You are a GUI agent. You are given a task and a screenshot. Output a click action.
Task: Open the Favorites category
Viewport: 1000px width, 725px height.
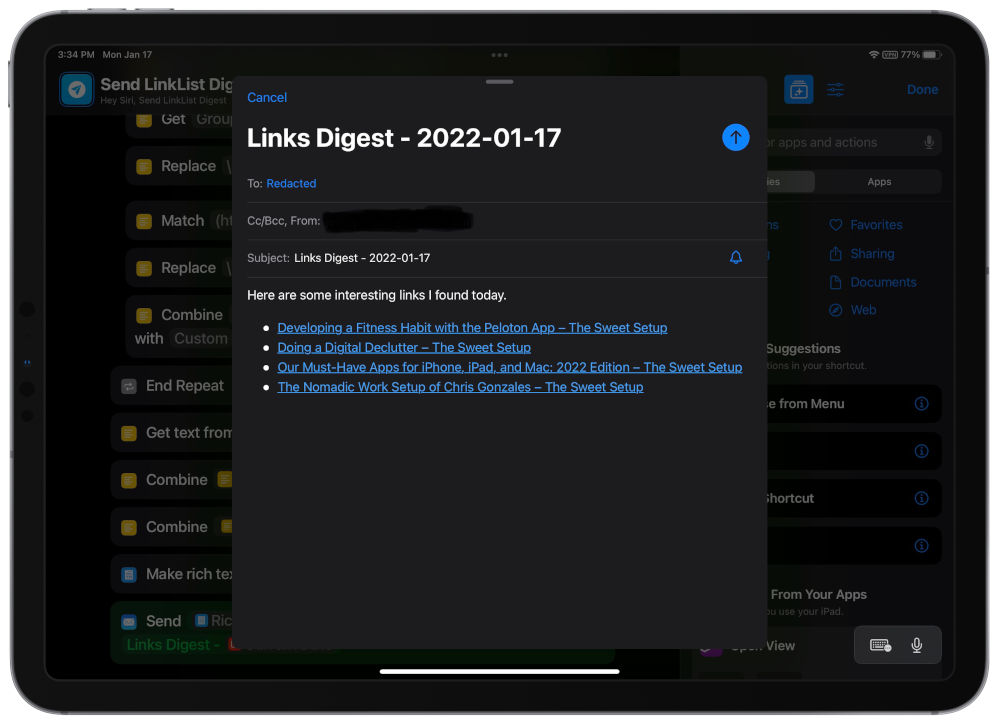pyautogui.click(x=865, y=224)
